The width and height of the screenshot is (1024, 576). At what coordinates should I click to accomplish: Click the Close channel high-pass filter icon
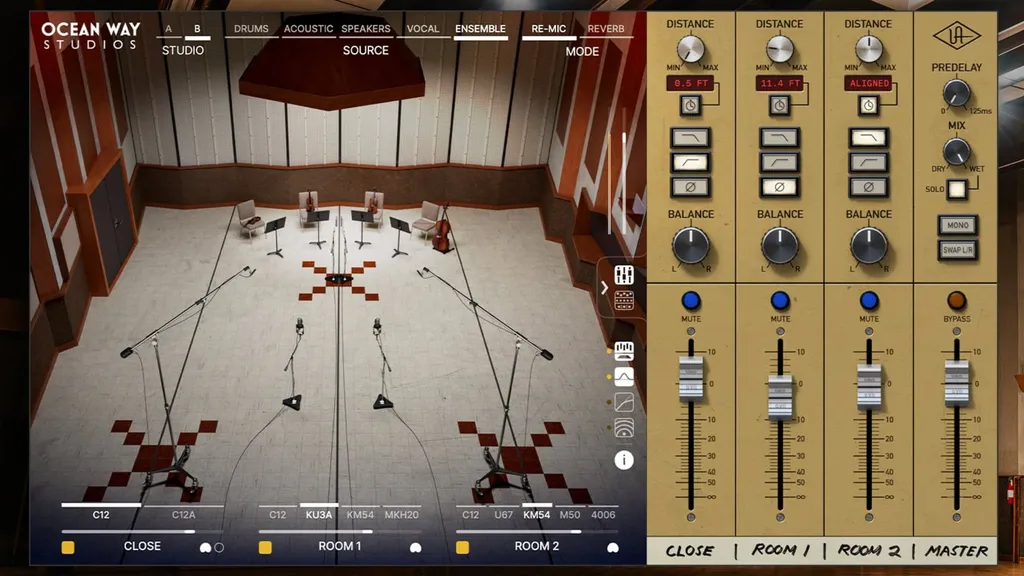click(690, 162)
